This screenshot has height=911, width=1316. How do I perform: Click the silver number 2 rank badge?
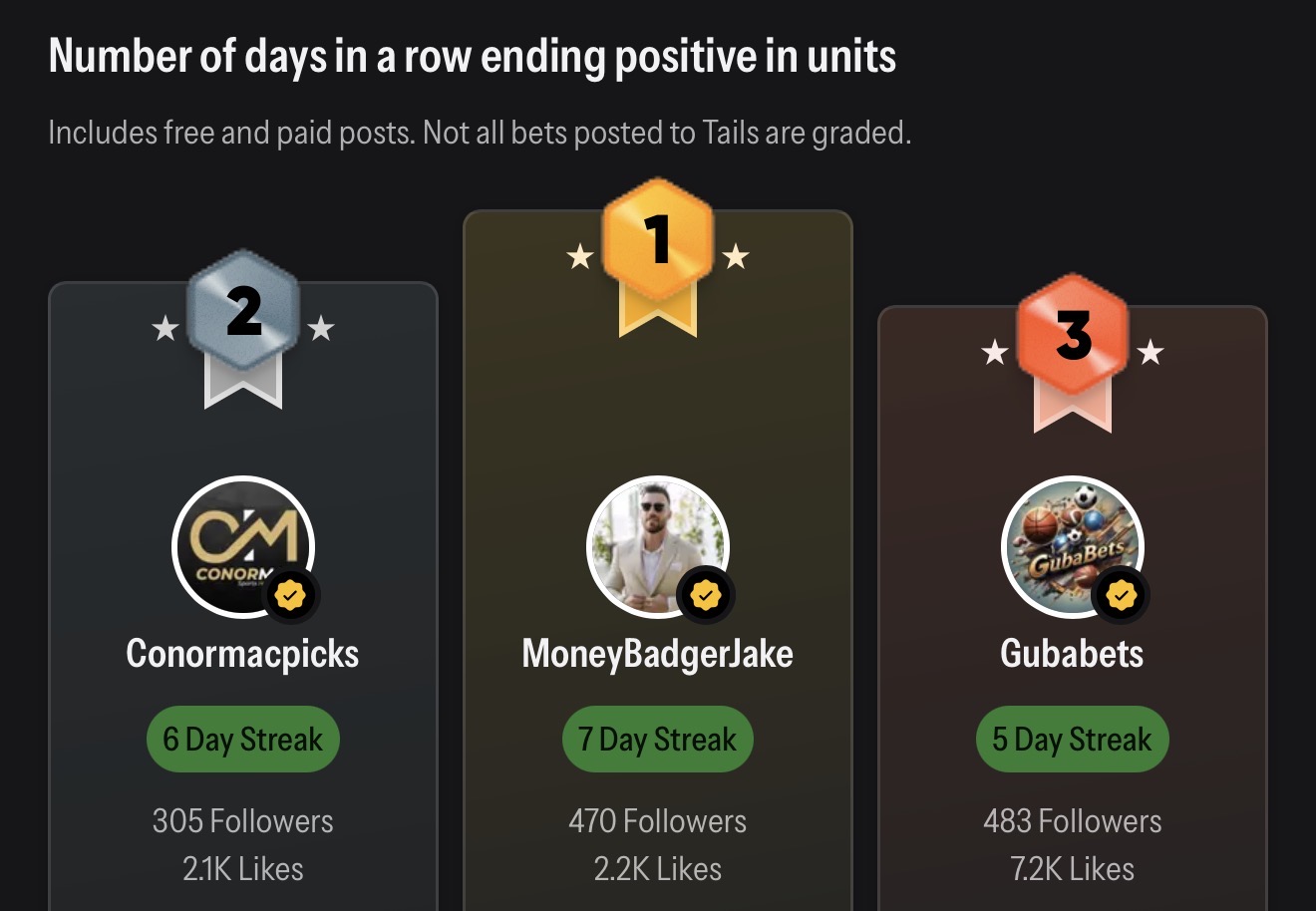243,327
